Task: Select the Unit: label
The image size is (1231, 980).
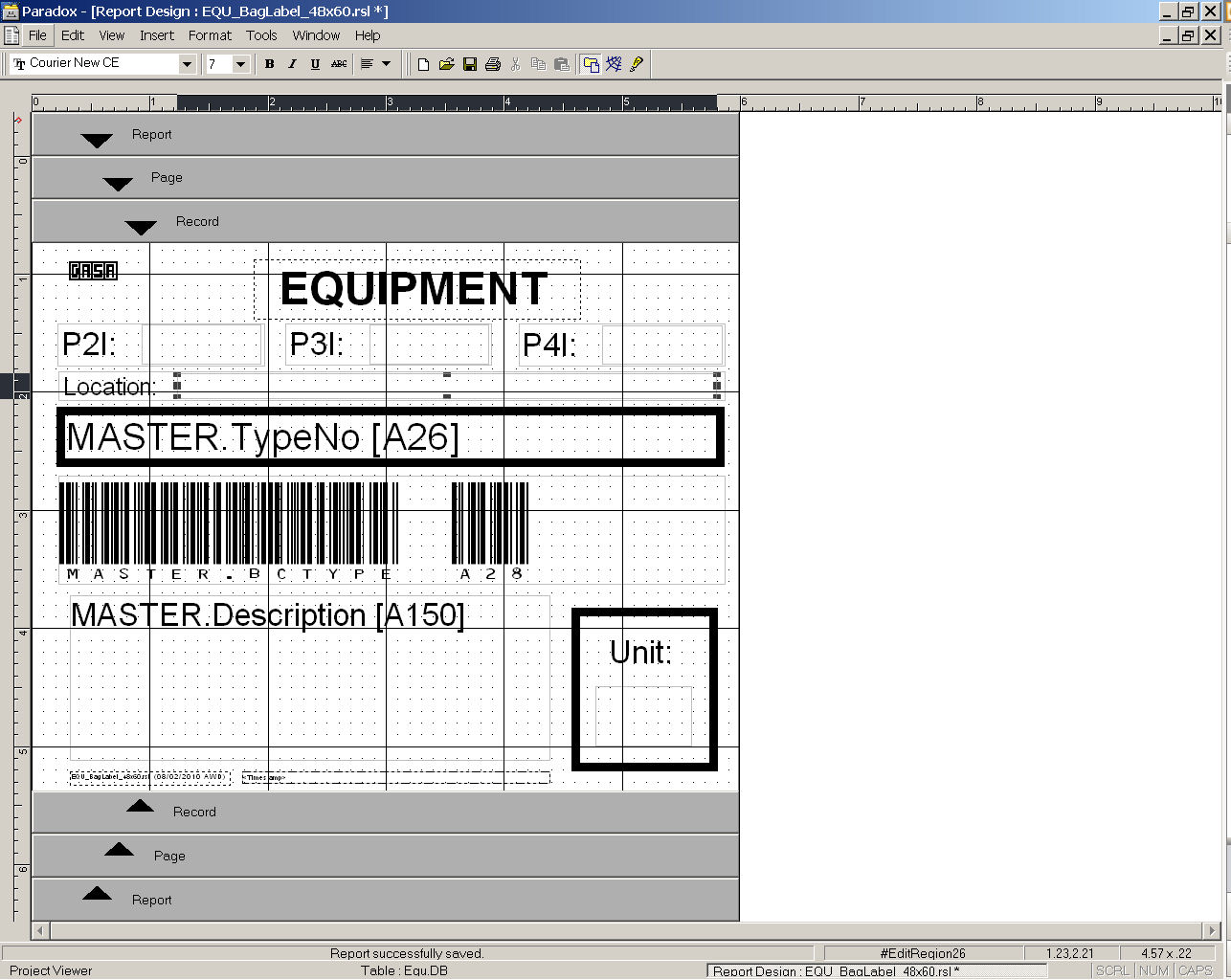Action: 640,653
